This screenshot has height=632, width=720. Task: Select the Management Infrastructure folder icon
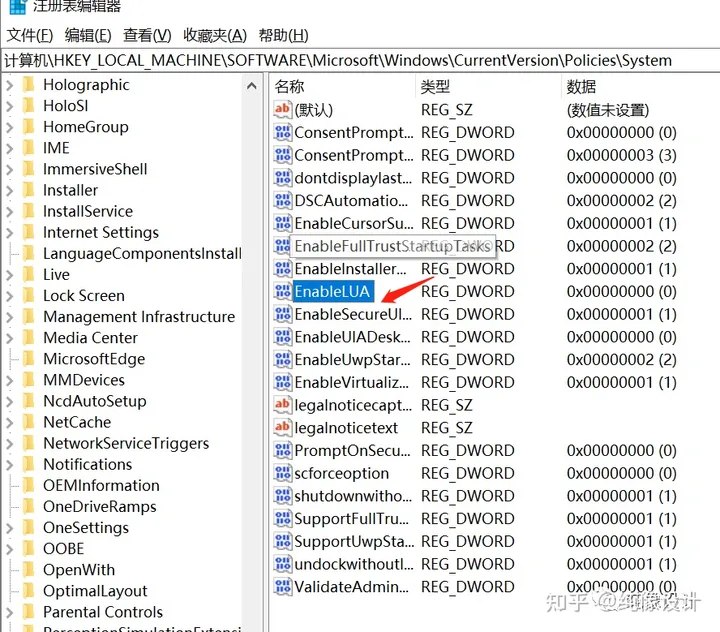28,317
